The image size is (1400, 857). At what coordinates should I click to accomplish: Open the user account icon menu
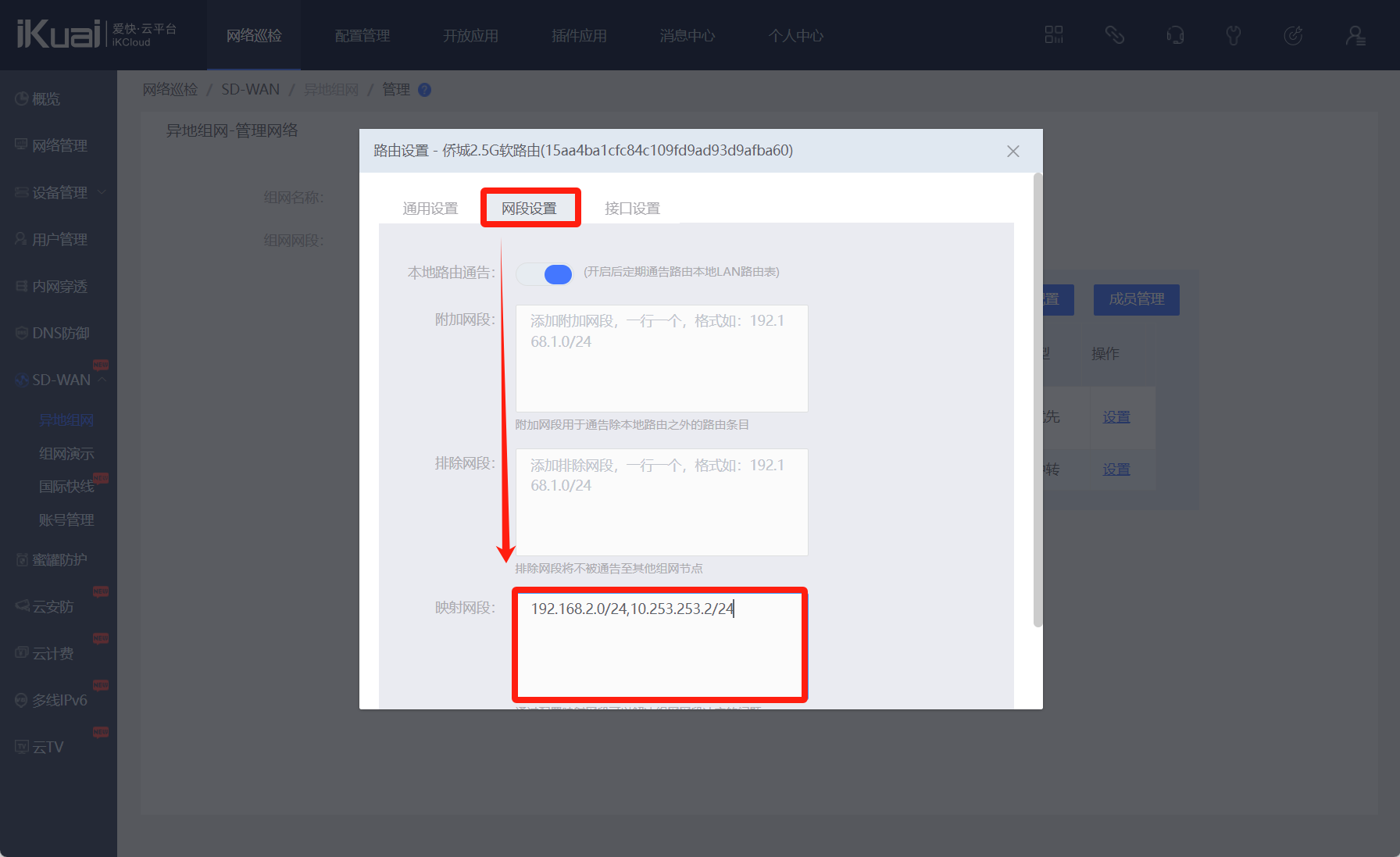(1355, 35)
